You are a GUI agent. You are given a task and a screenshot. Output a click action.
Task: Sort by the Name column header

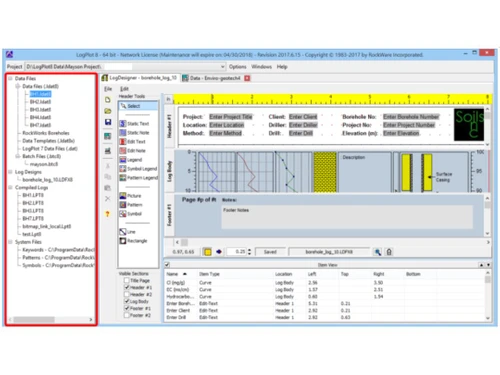pos(177,274)
